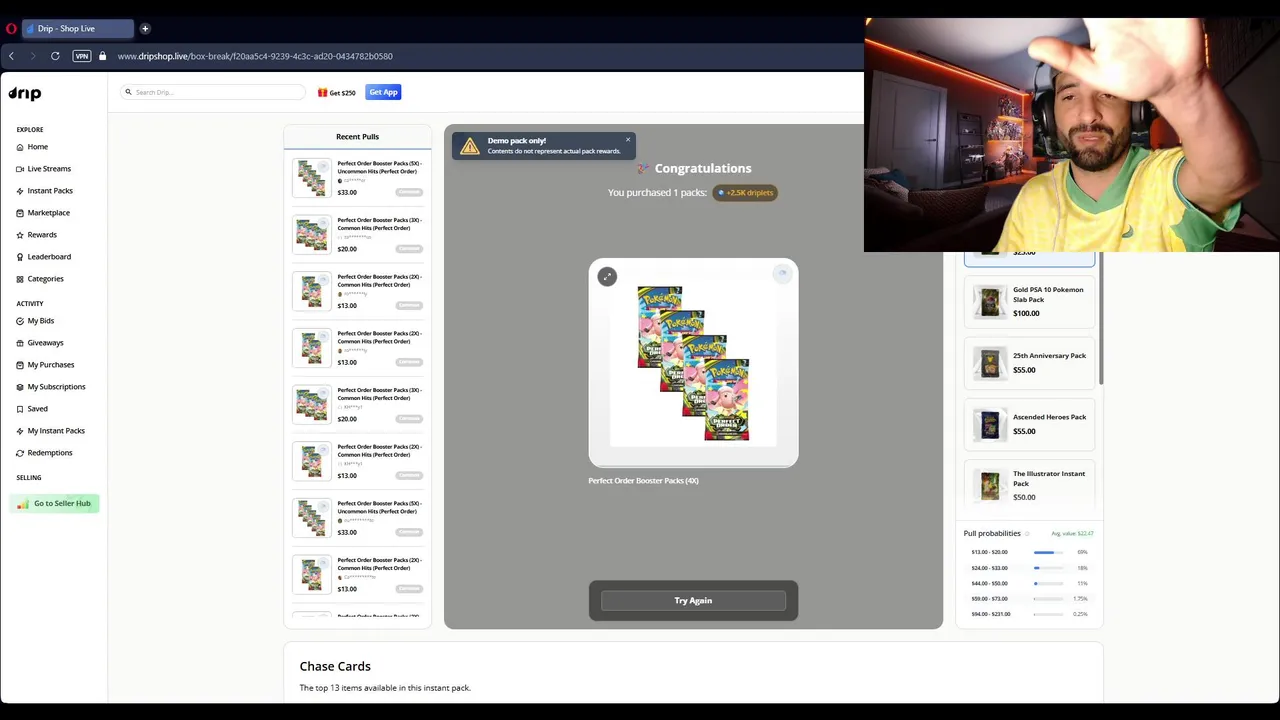Click the $44.00 - $50.00 probability bar
This screenshot has width=1280, height=720.
[1049, 583]
